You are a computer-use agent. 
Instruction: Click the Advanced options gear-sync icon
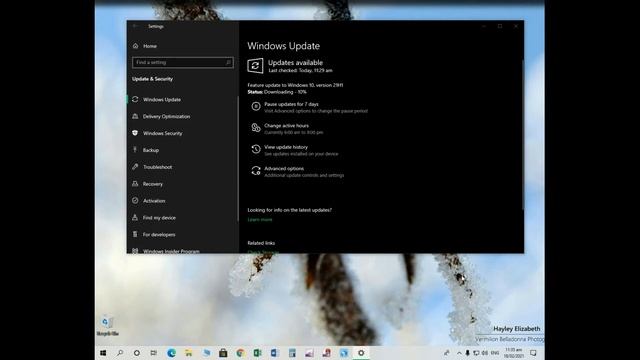click(256, 171)
